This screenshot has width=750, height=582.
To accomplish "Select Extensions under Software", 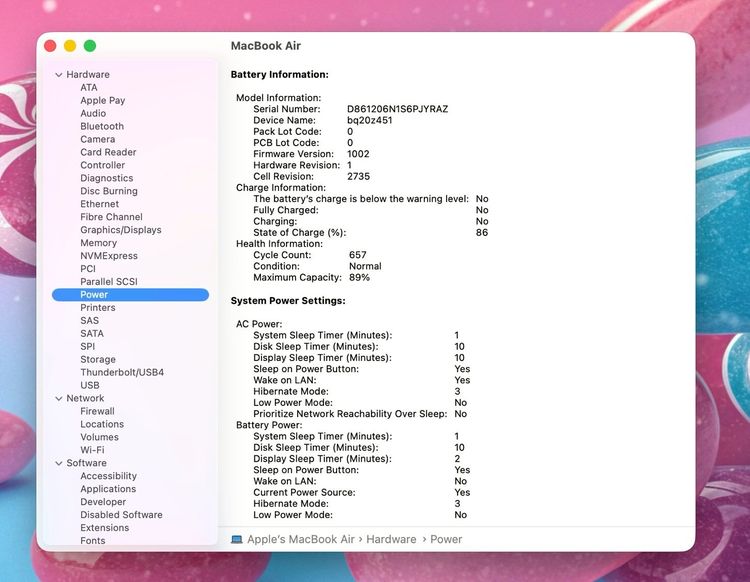I will (105, 527).
